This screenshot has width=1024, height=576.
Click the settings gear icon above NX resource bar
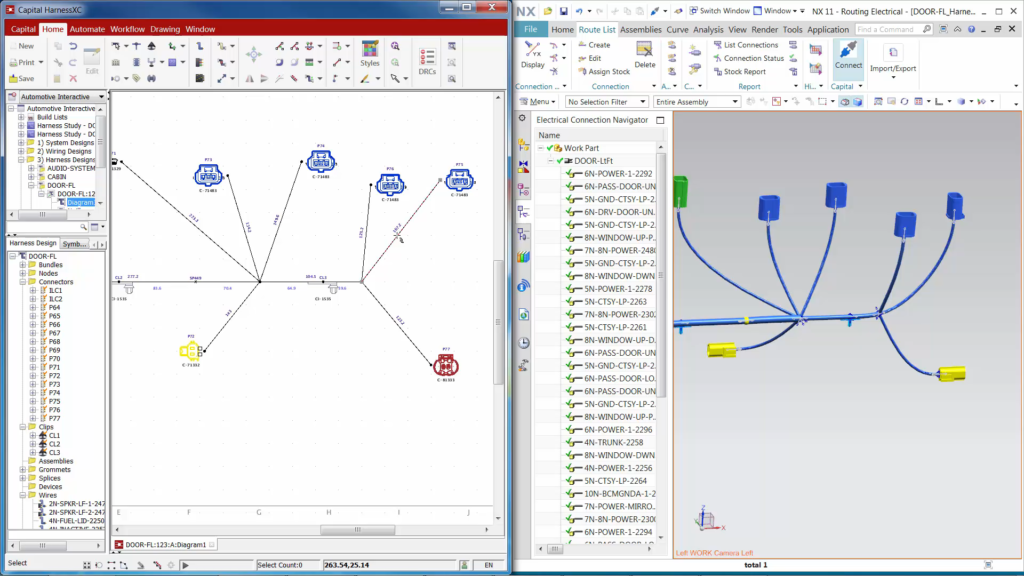522,118
